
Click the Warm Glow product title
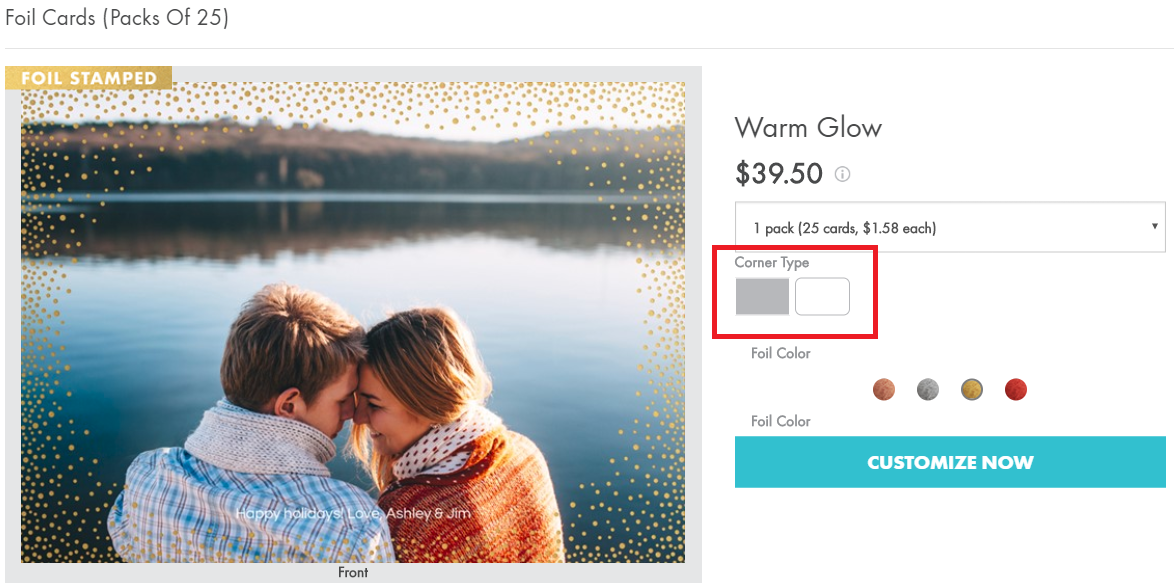808,128
